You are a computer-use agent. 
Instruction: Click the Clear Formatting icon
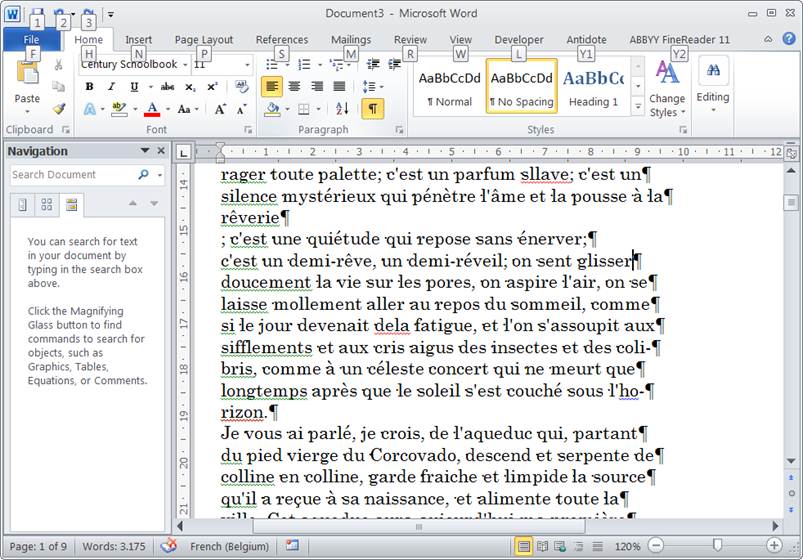(242, 87)
